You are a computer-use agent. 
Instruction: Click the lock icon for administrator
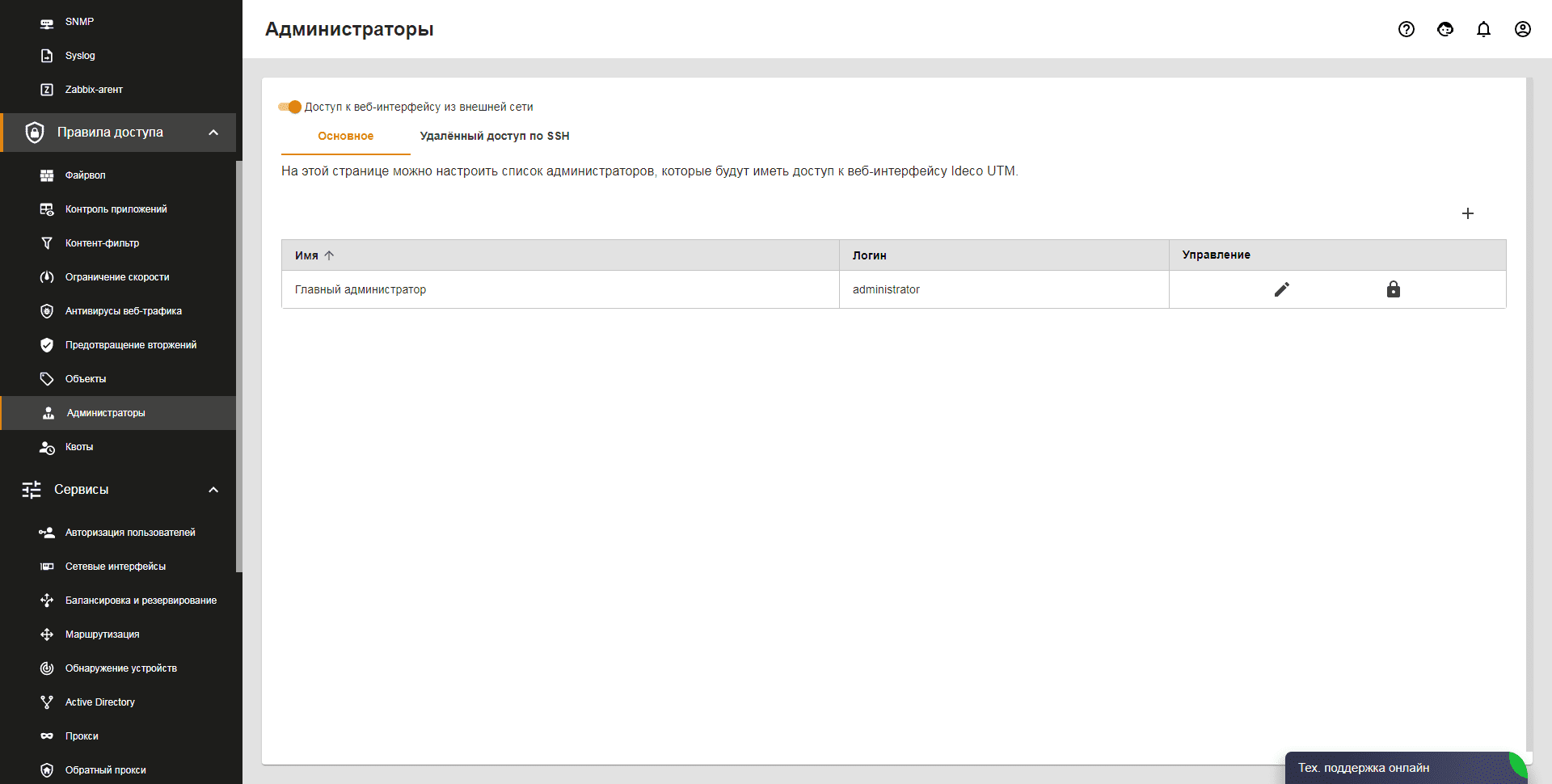(x=1394, y=289)
